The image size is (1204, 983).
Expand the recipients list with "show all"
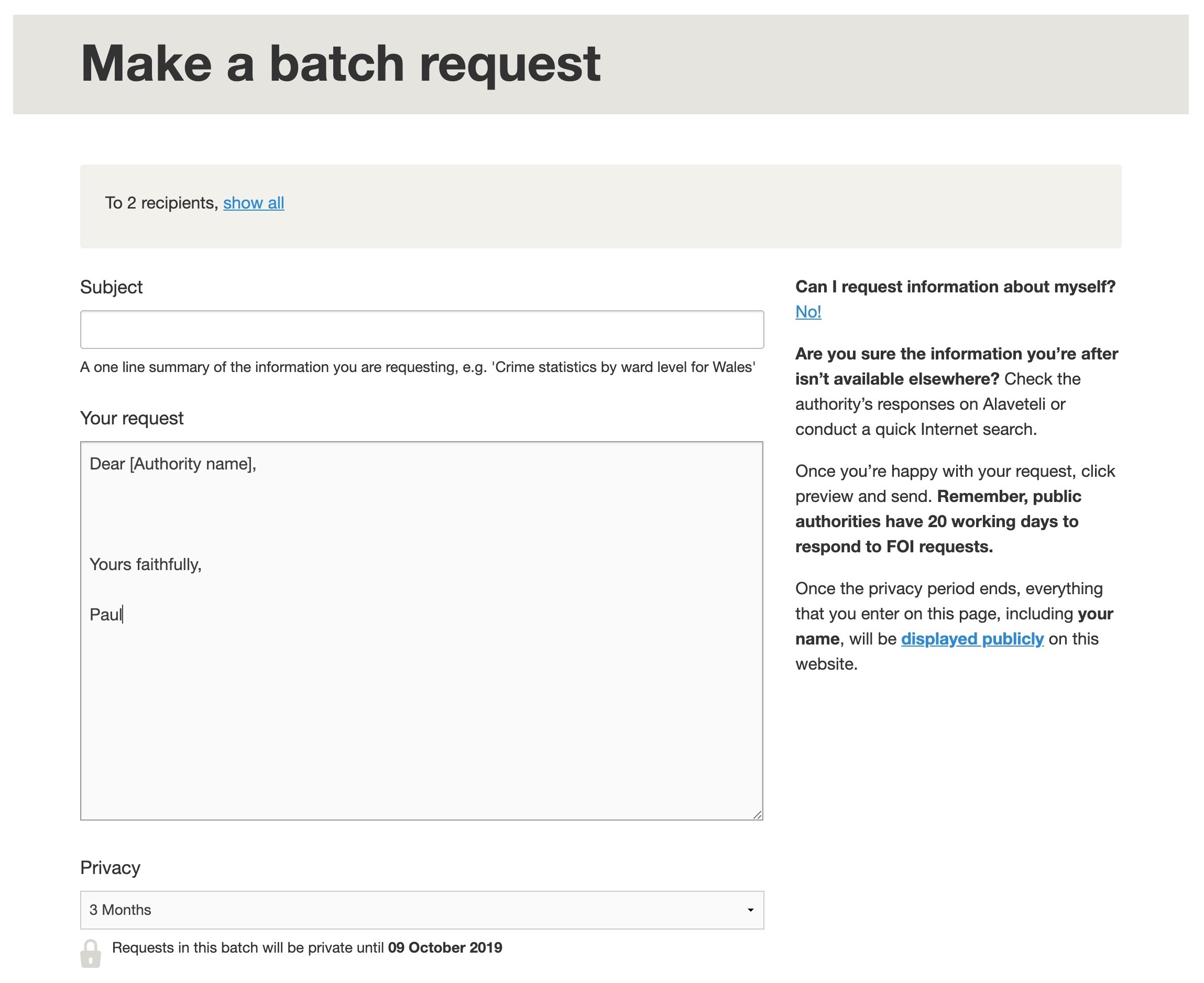(x=254, y=203)
